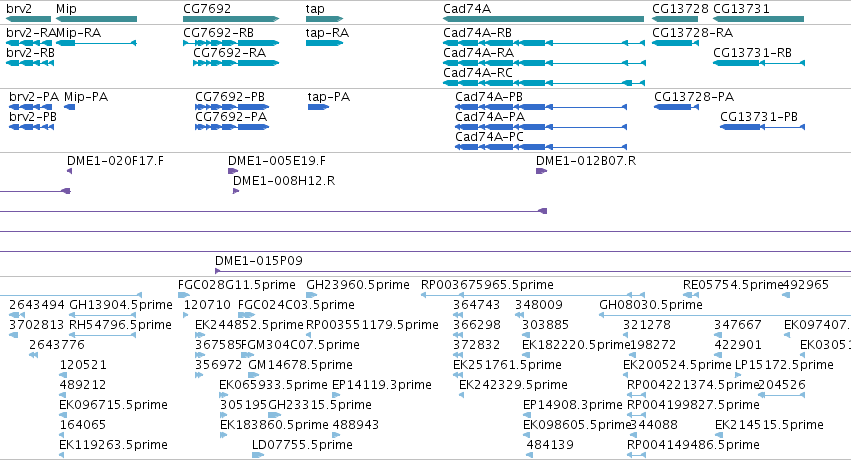Click the CG13728 gene label
Screen dimensions: 851x460
680,9
